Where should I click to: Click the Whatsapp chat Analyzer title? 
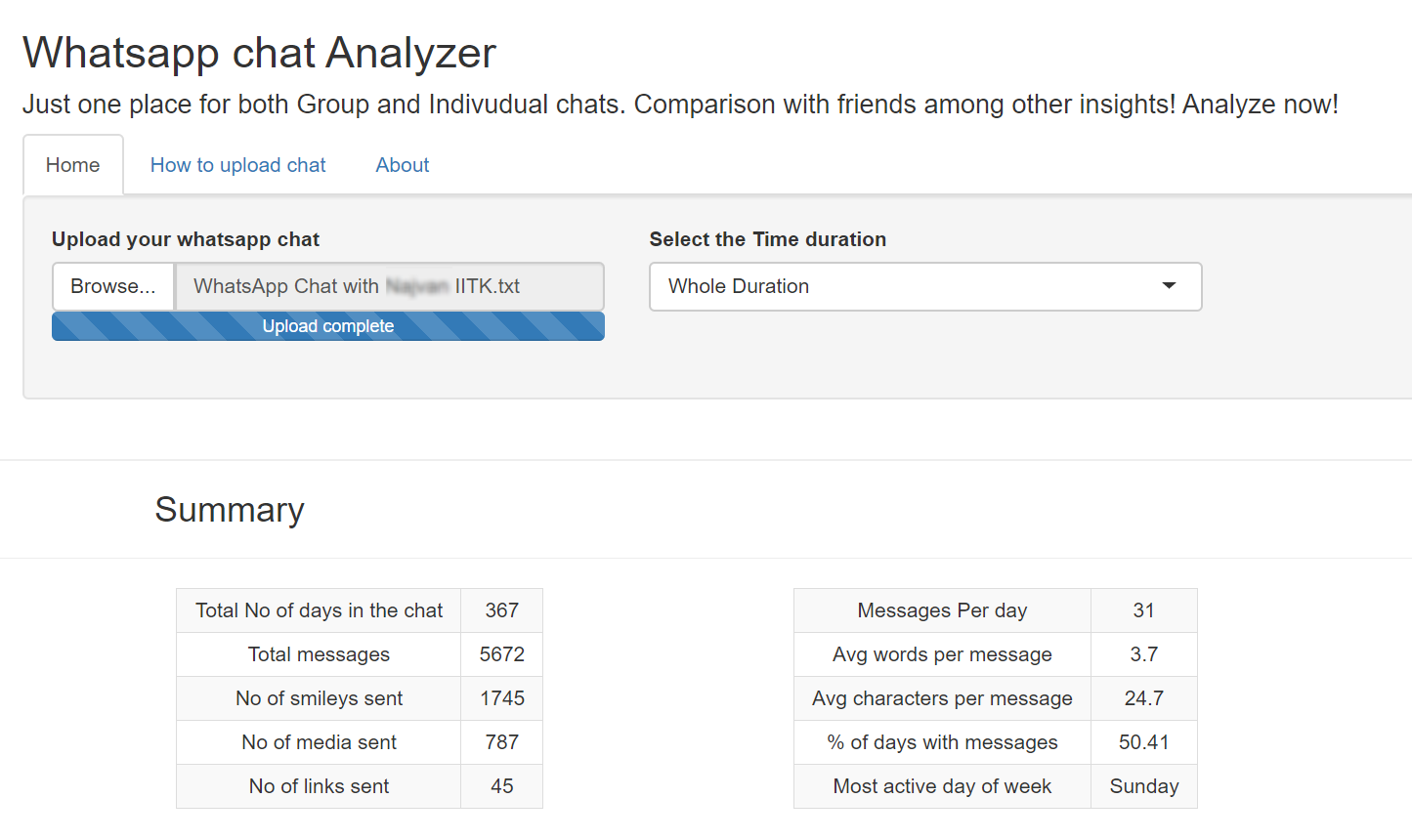click(260, 53)
